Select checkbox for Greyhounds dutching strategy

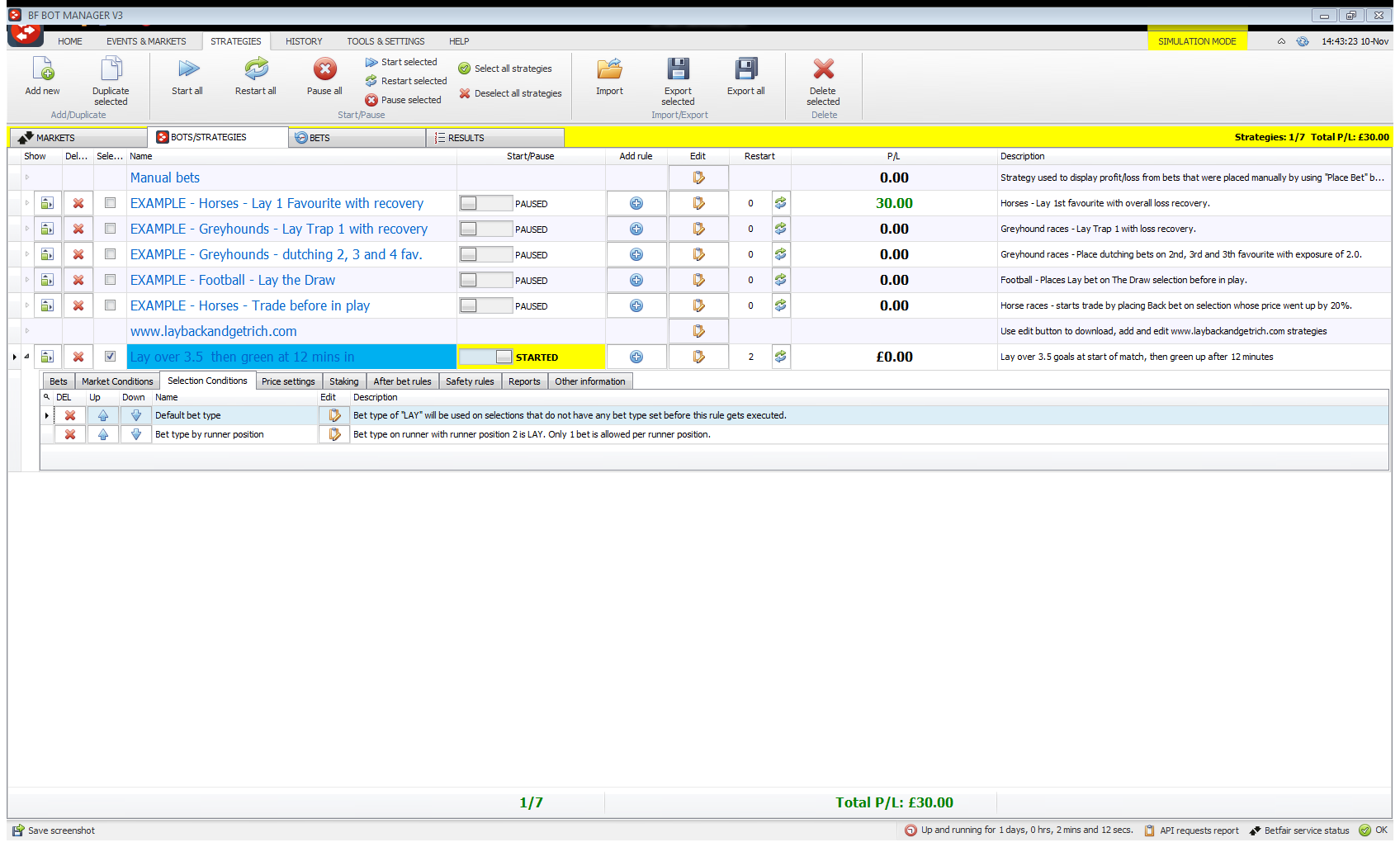click(110, 254)
